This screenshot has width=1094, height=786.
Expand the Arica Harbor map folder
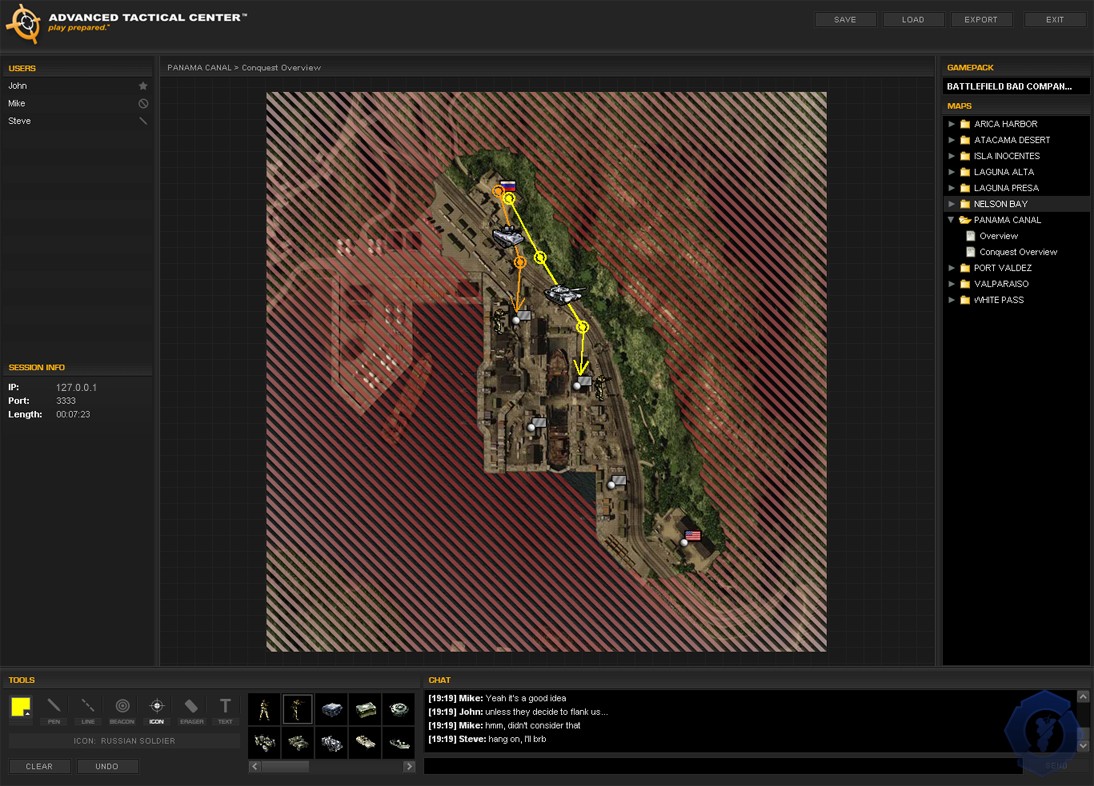[952, 124]
